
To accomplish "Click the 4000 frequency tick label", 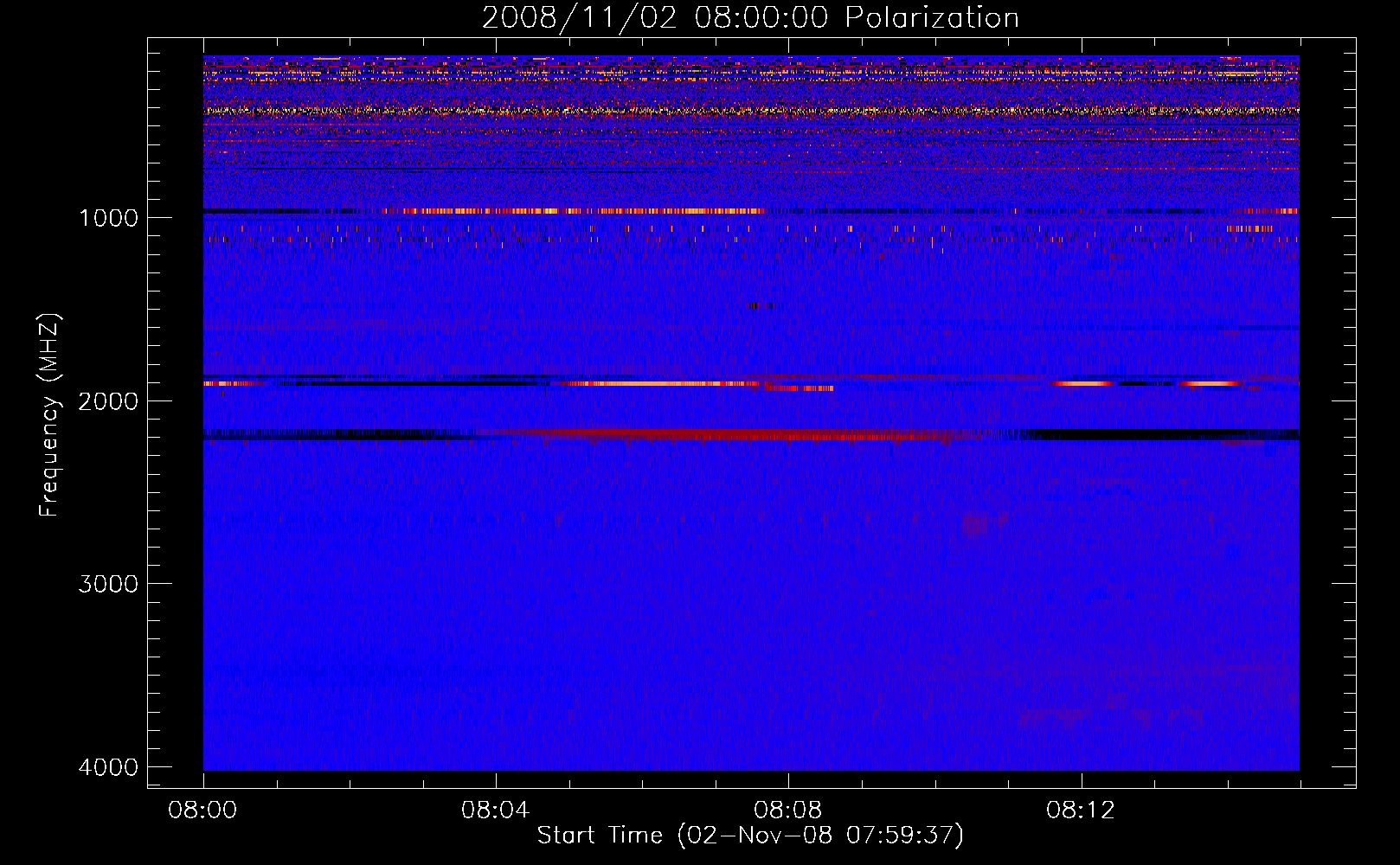I will (x=108, y=767).
